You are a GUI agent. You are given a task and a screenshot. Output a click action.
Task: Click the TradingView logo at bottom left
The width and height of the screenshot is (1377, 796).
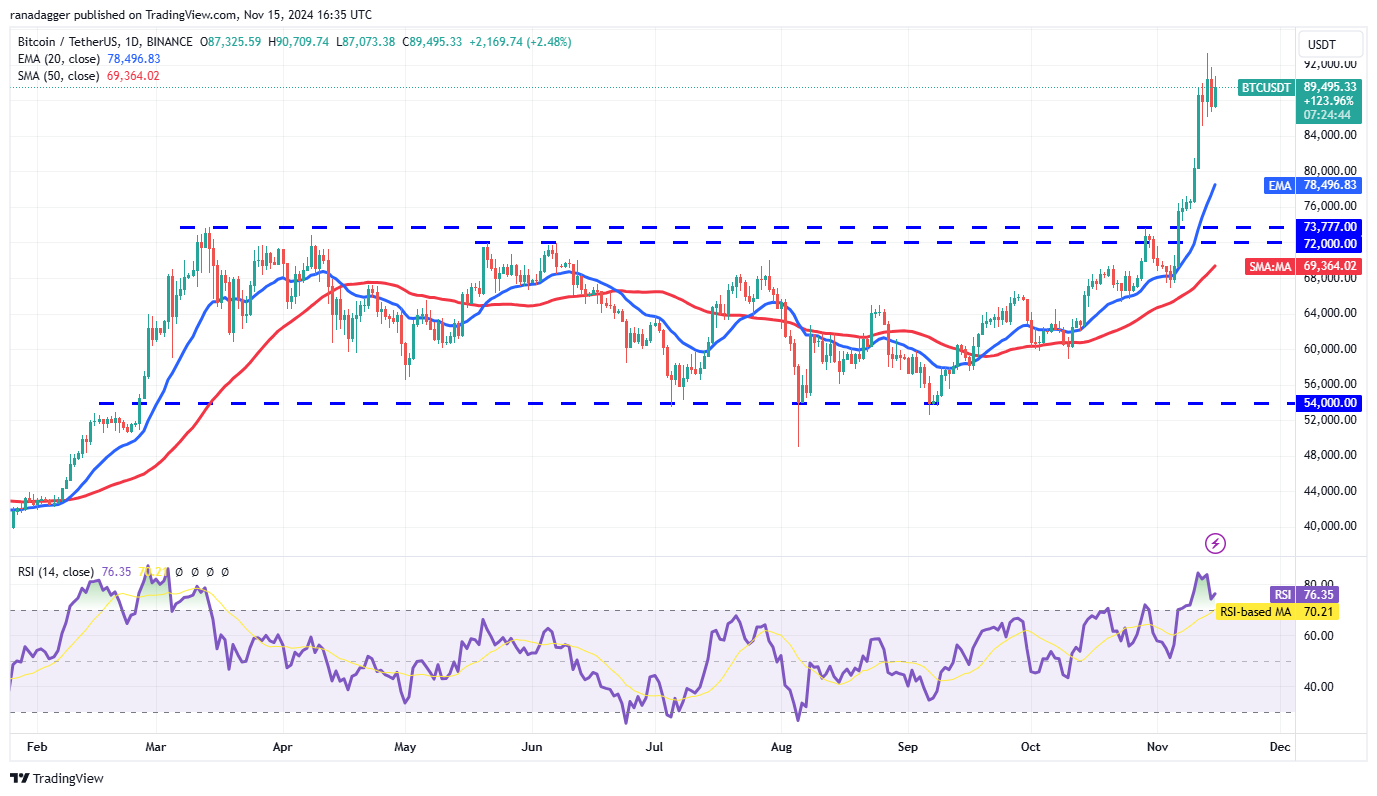[x=57, y=778]
